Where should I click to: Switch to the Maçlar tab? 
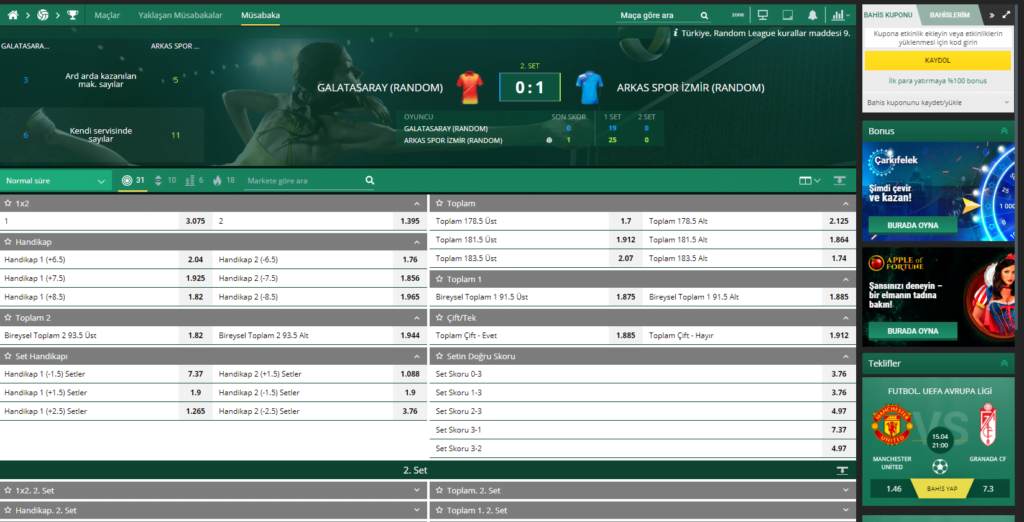coord(107,14)
